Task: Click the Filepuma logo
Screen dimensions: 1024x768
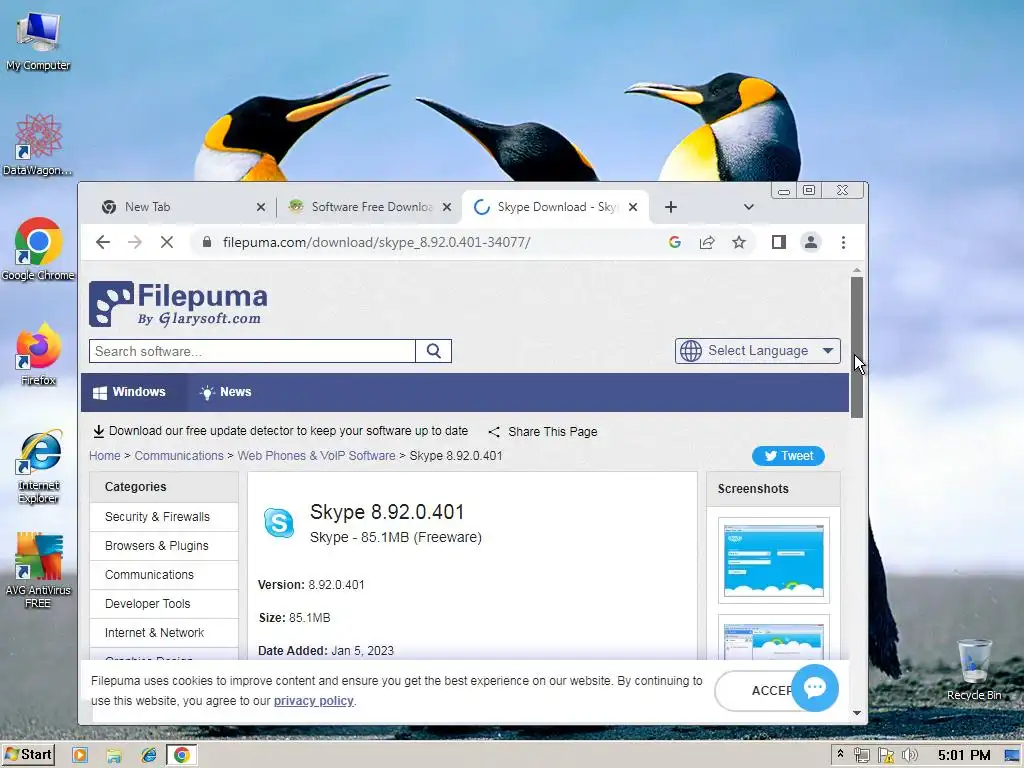Action: click(178, 304)
